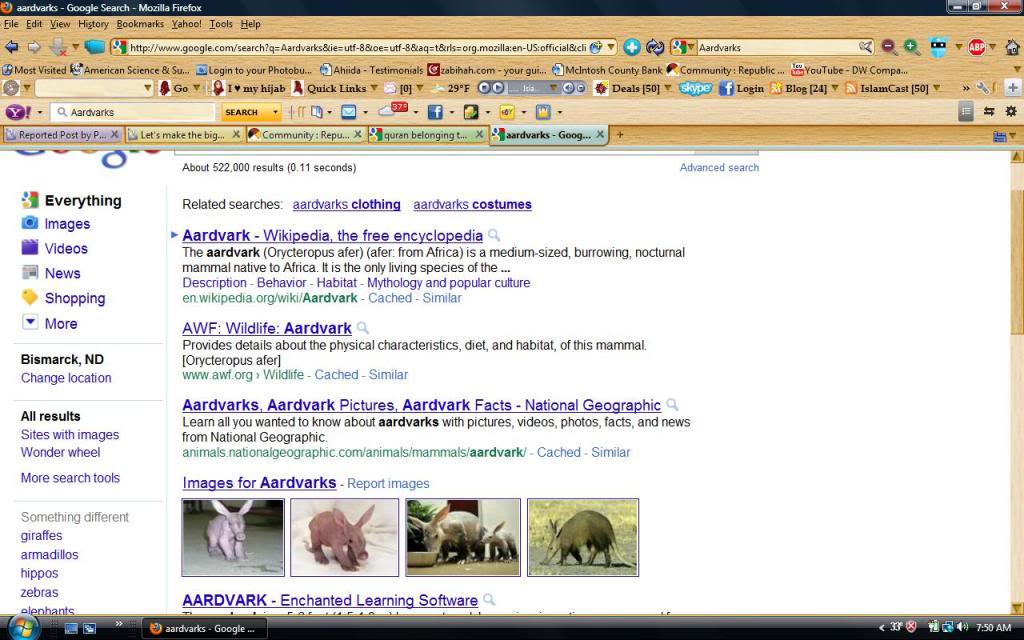Open the History menu
Screen dimensions: 1024x640
pos(93,24)
